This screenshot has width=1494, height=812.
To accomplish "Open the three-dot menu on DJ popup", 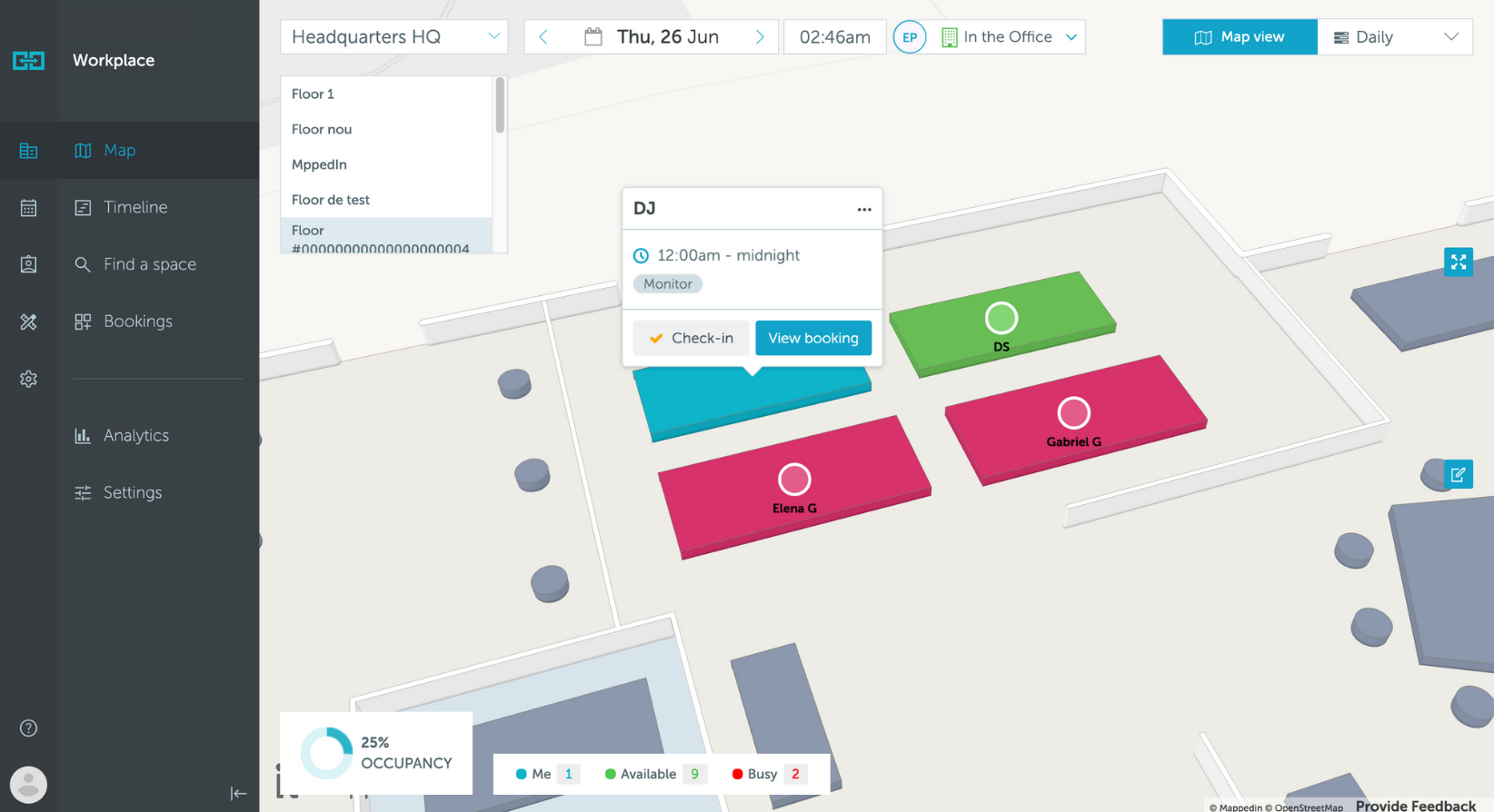I will [863, 209].
